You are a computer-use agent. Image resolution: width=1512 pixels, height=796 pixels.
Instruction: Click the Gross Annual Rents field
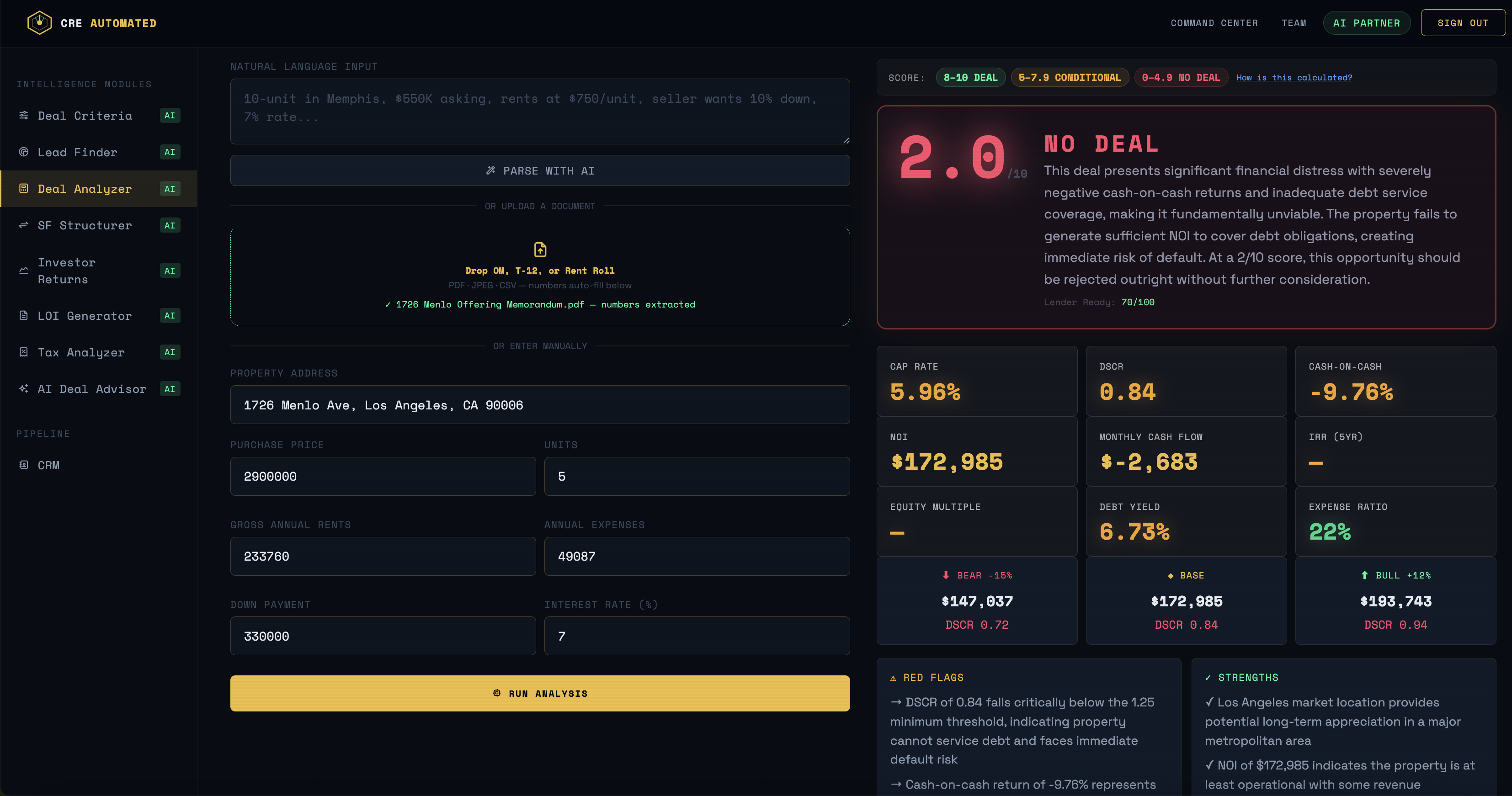383,556
